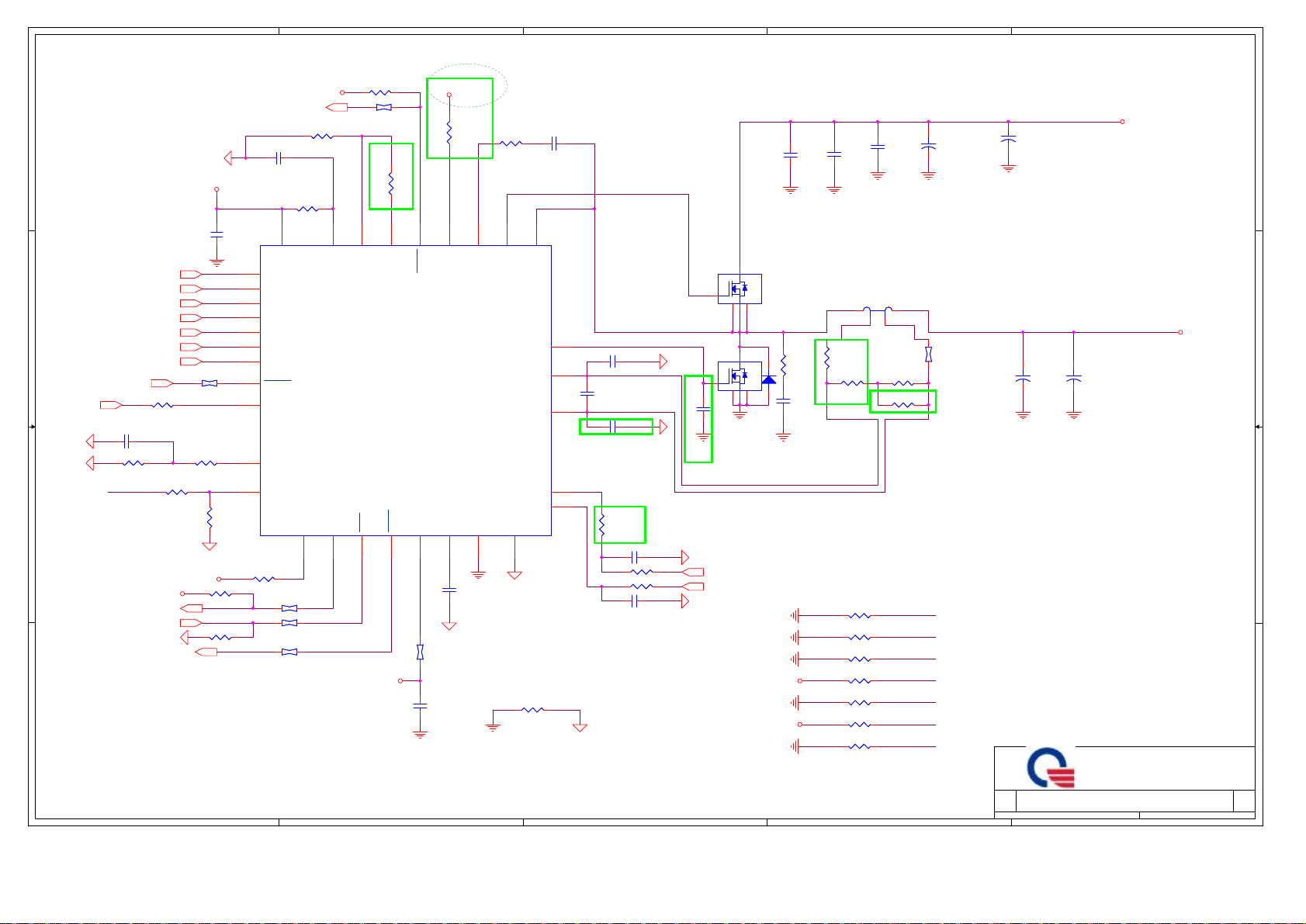The height and width of the screenshot is (924, 1306).
Task: Select the upper MOSFET symbol
Action: 740,289
